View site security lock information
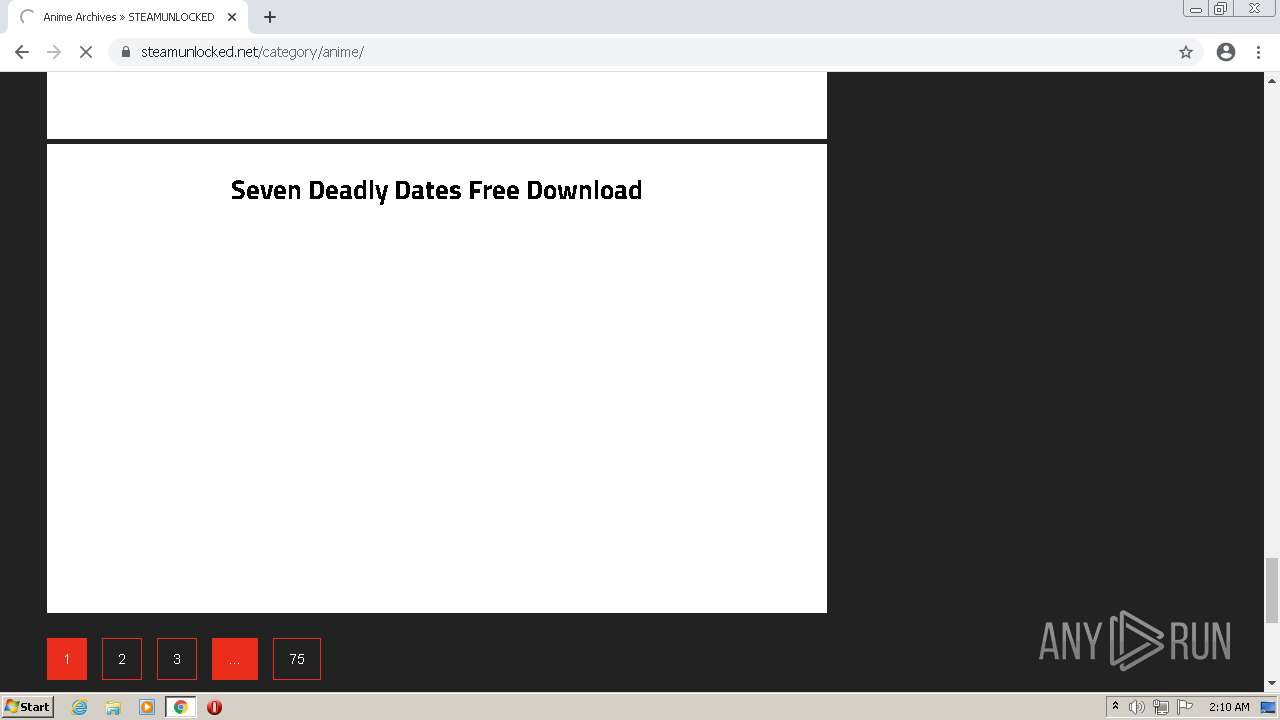Screen dimensions: 1280x720 pyautogui.click(x=126, y=52)
